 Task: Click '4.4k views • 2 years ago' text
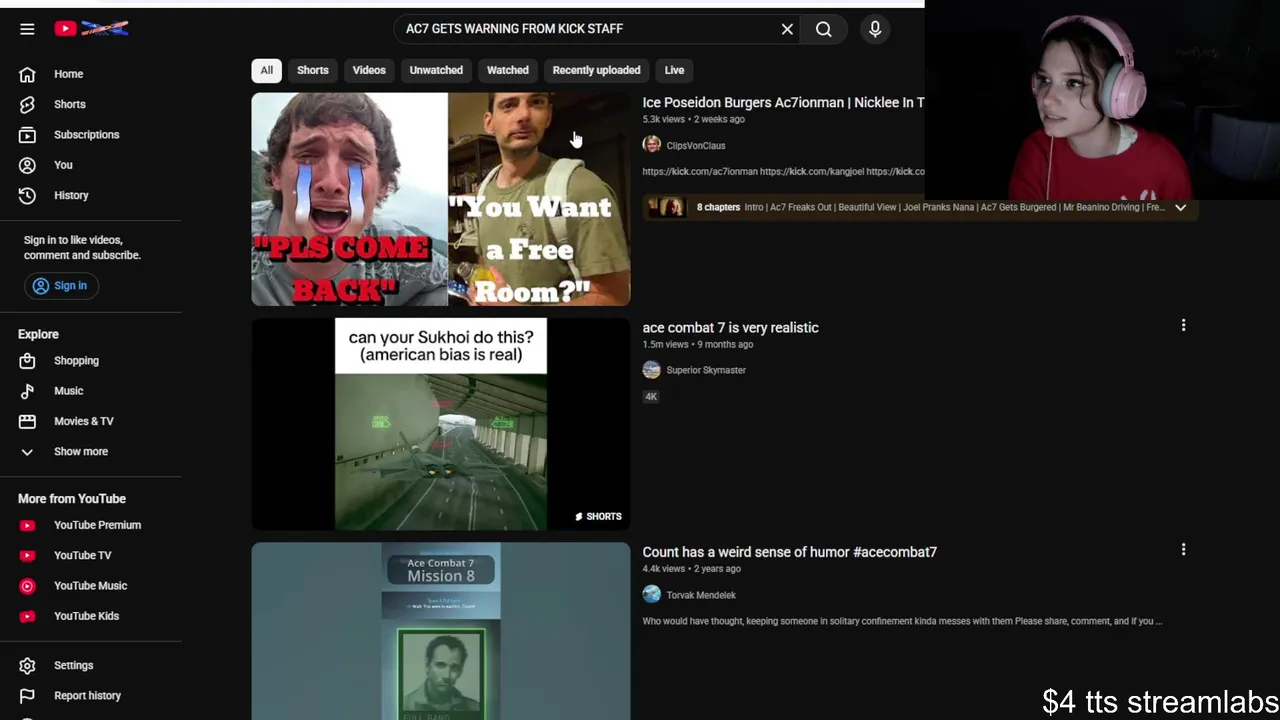coord(692,569)
